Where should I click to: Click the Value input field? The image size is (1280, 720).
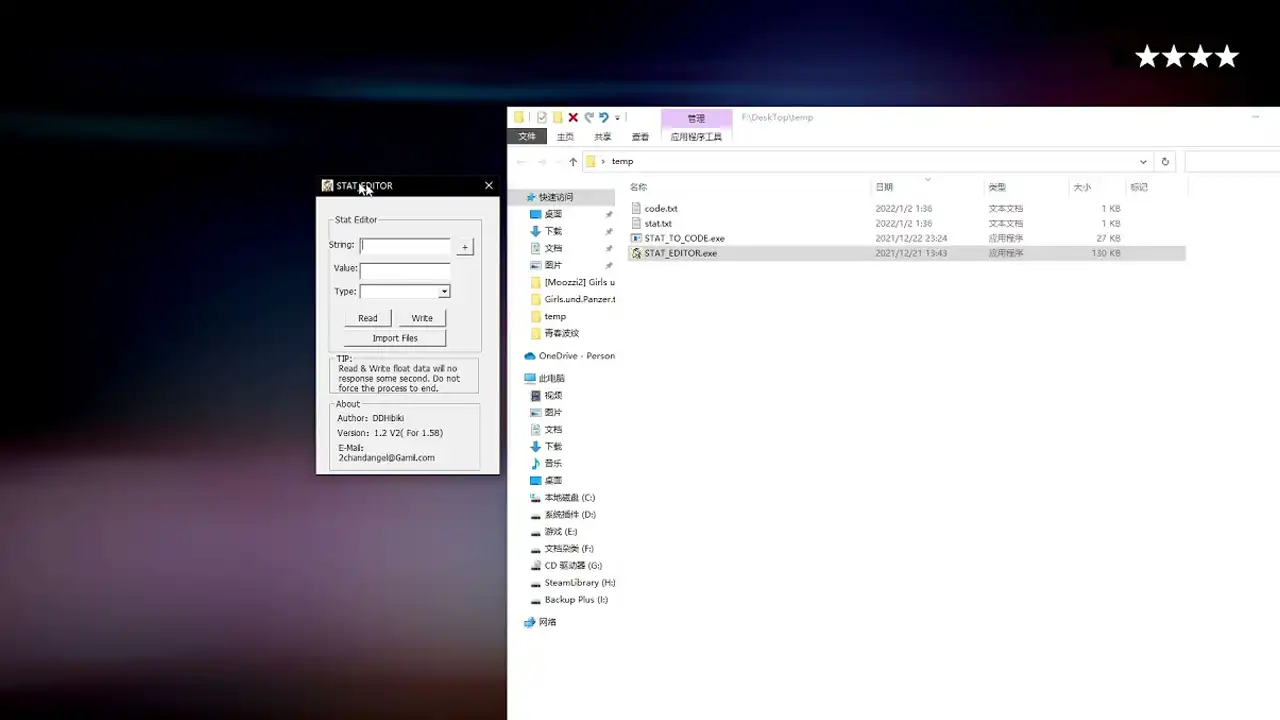point(405,269)
